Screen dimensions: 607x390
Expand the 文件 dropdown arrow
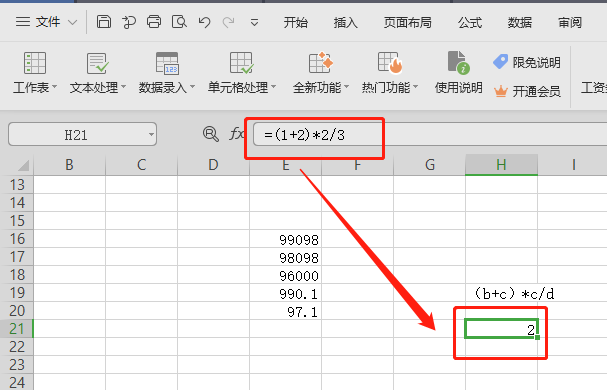[x=72, y=22]
